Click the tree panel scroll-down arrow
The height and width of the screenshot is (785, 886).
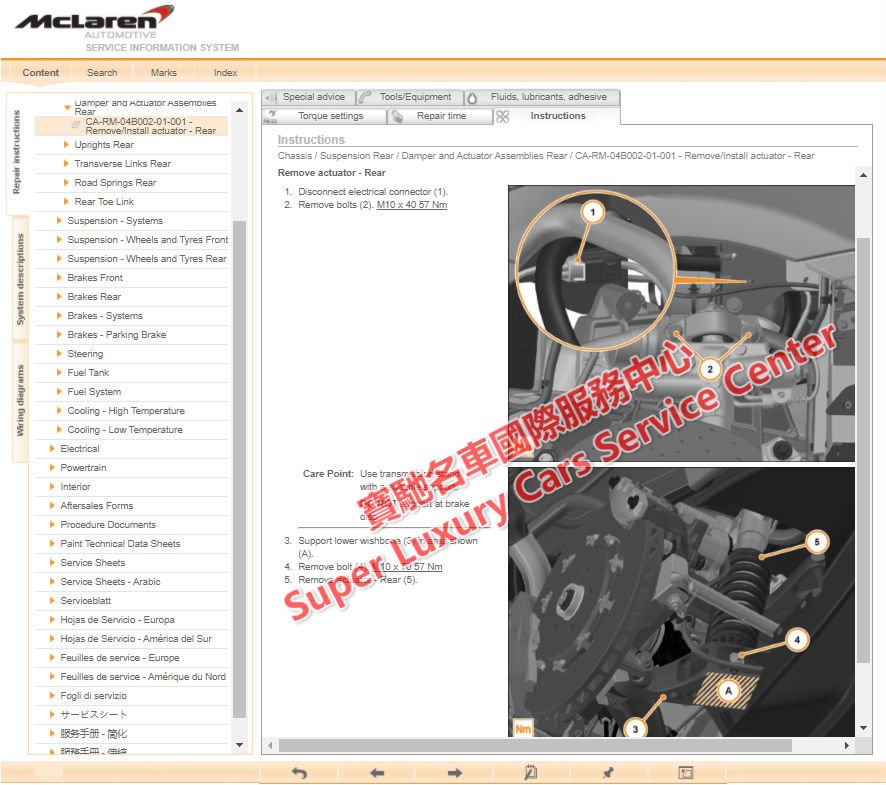click(240, 745)
